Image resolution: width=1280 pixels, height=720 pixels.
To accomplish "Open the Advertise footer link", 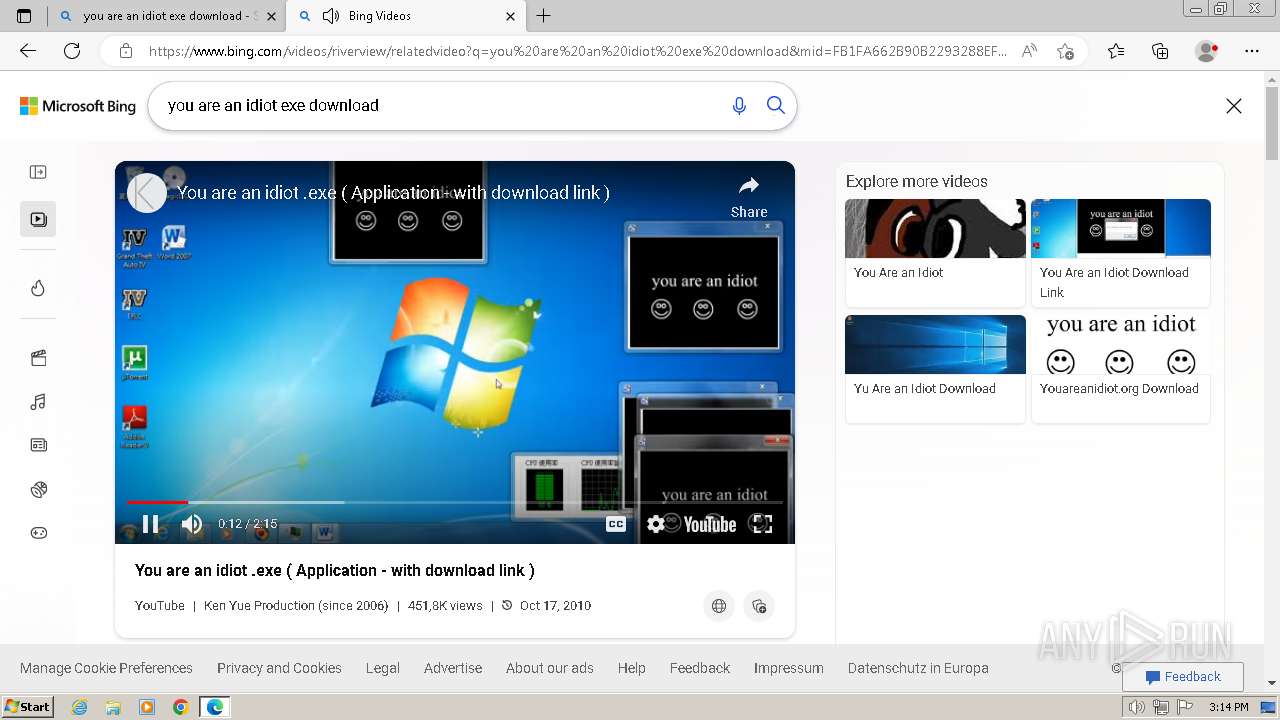I will [x=453, y=668].
